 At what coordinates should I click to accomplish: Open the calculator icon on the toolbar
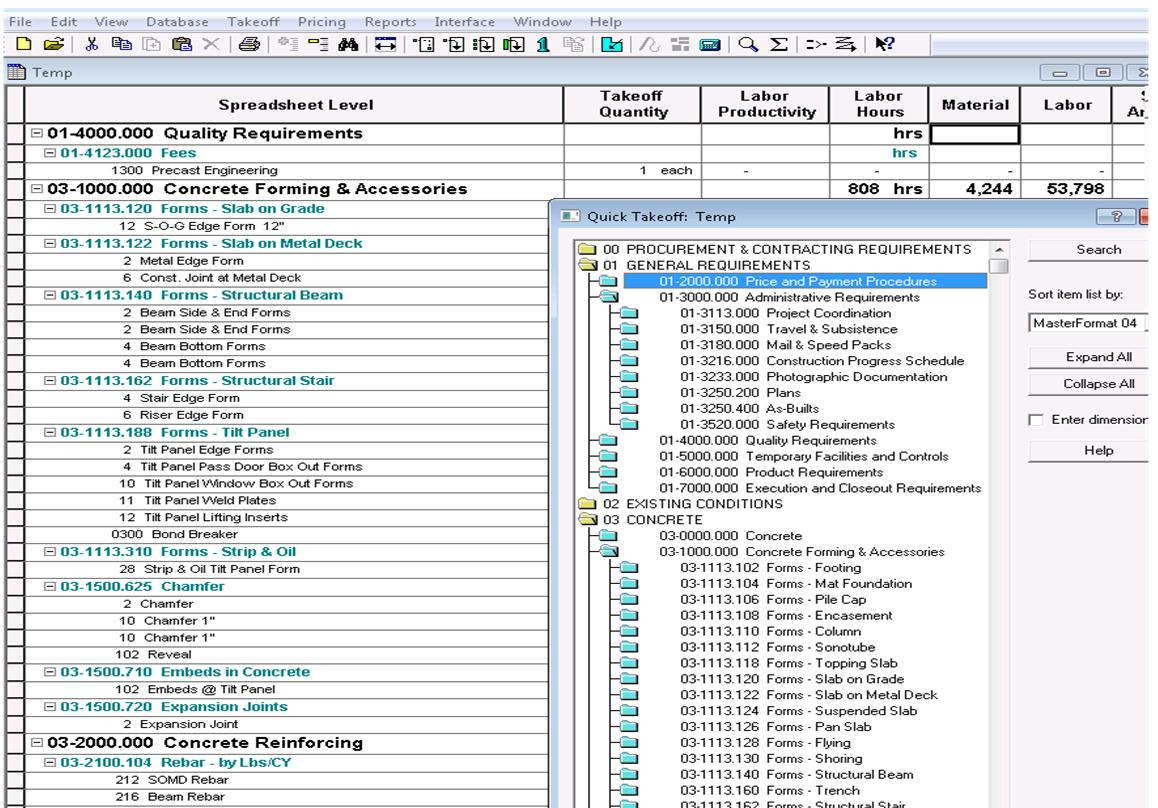(x=709, y=41)
